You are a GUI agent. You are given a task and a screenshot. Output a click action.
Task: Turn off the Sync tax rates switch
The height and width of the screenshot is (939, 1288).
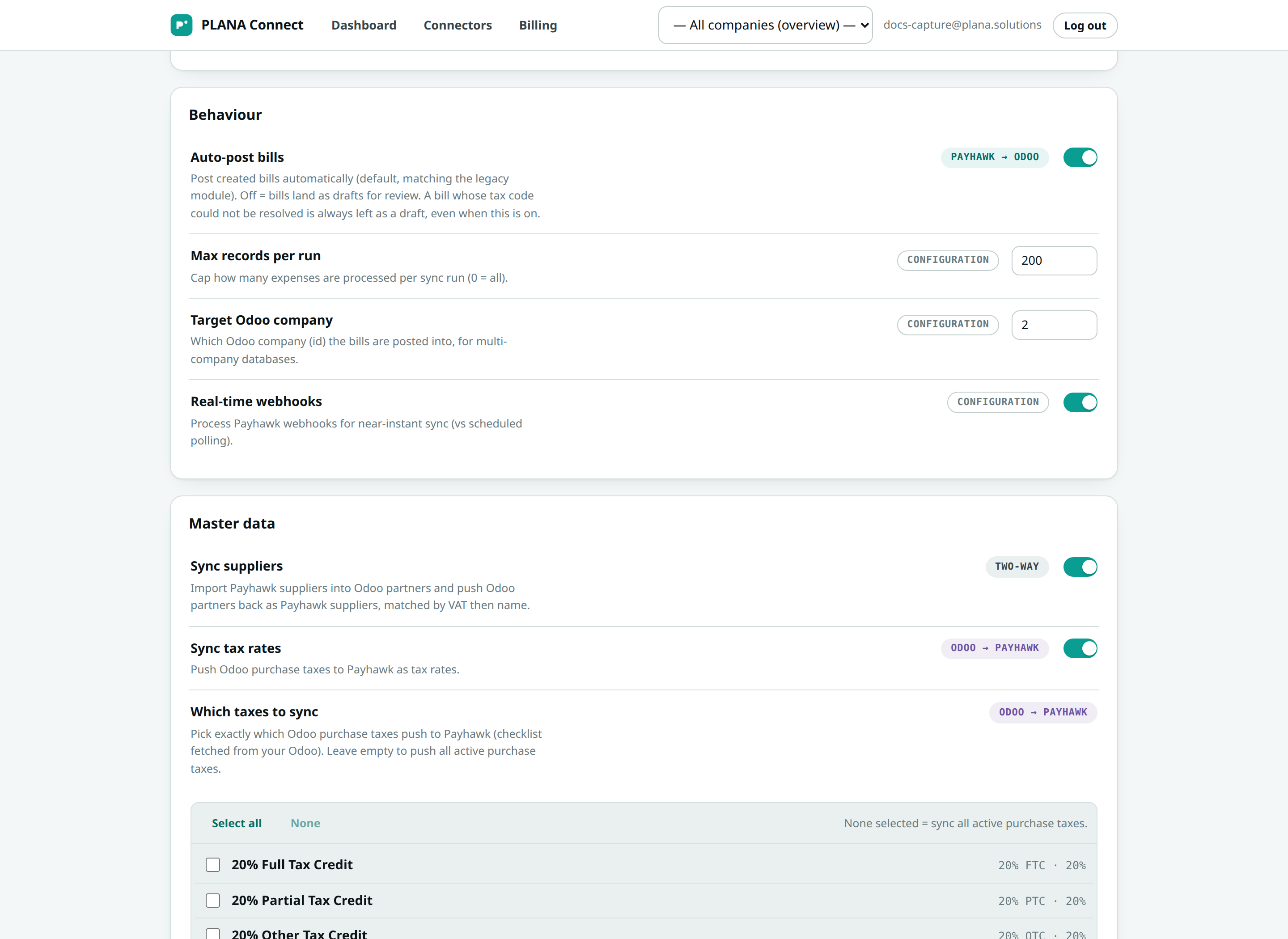click(1080, 648)
